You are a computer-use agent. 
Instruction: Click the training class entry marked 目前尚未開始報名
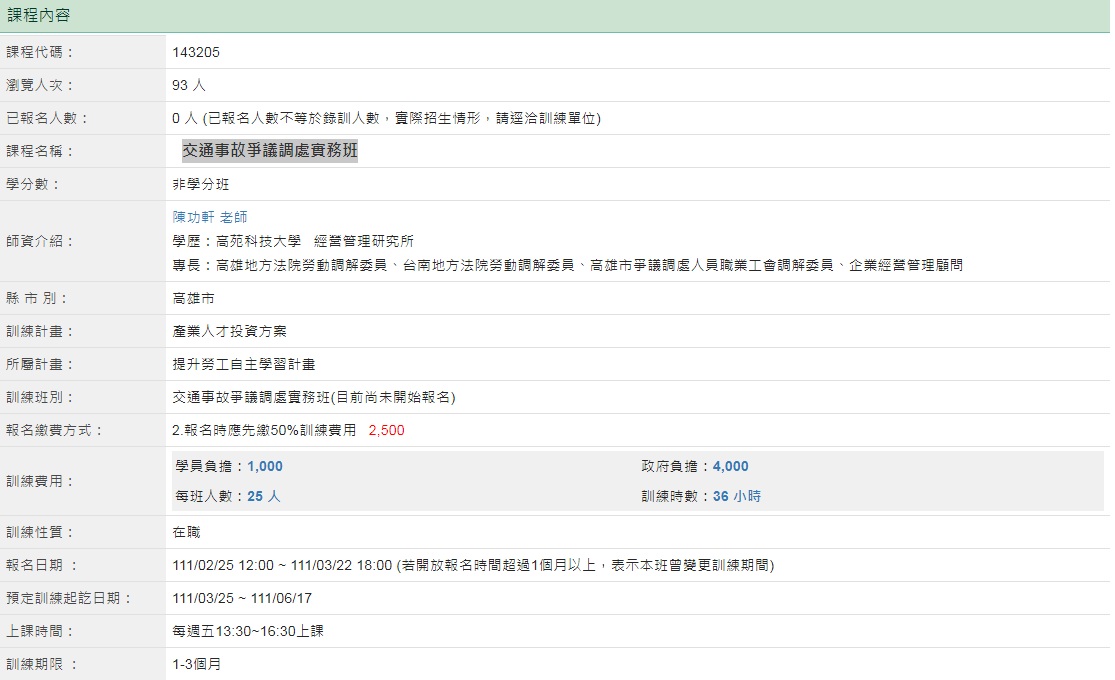314,397
